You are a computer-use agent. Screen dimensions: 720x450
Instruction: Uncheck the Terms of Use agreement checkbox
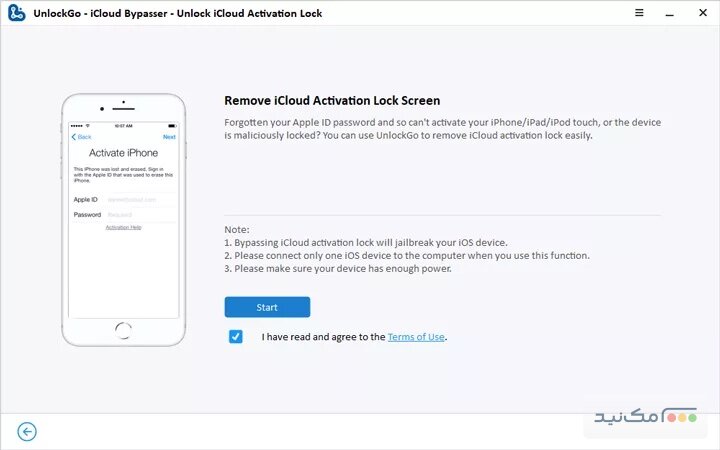[x=236, y=337]
